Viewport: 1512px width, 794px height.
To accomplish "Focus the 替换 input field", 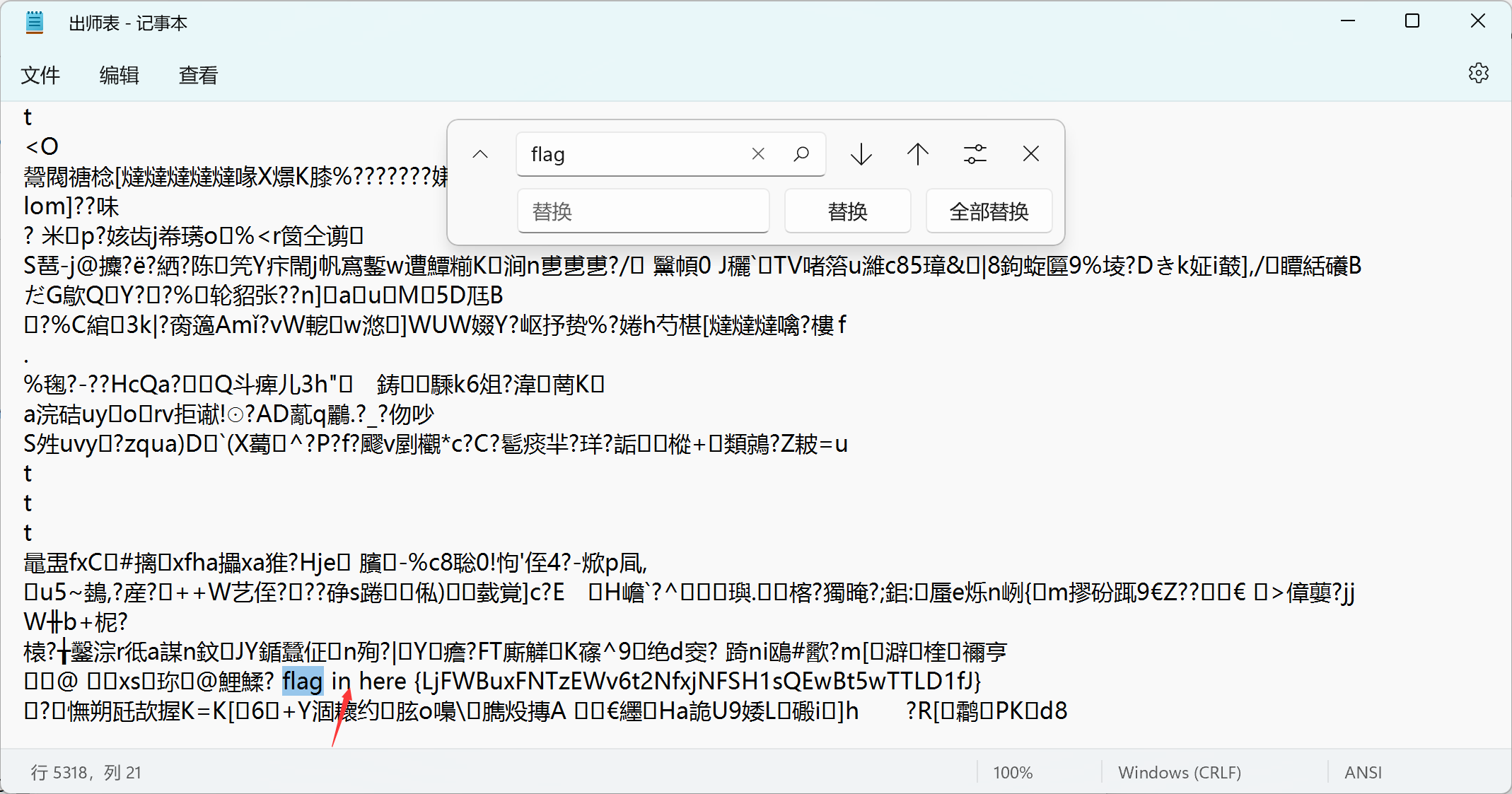I will tap(642, 211).
